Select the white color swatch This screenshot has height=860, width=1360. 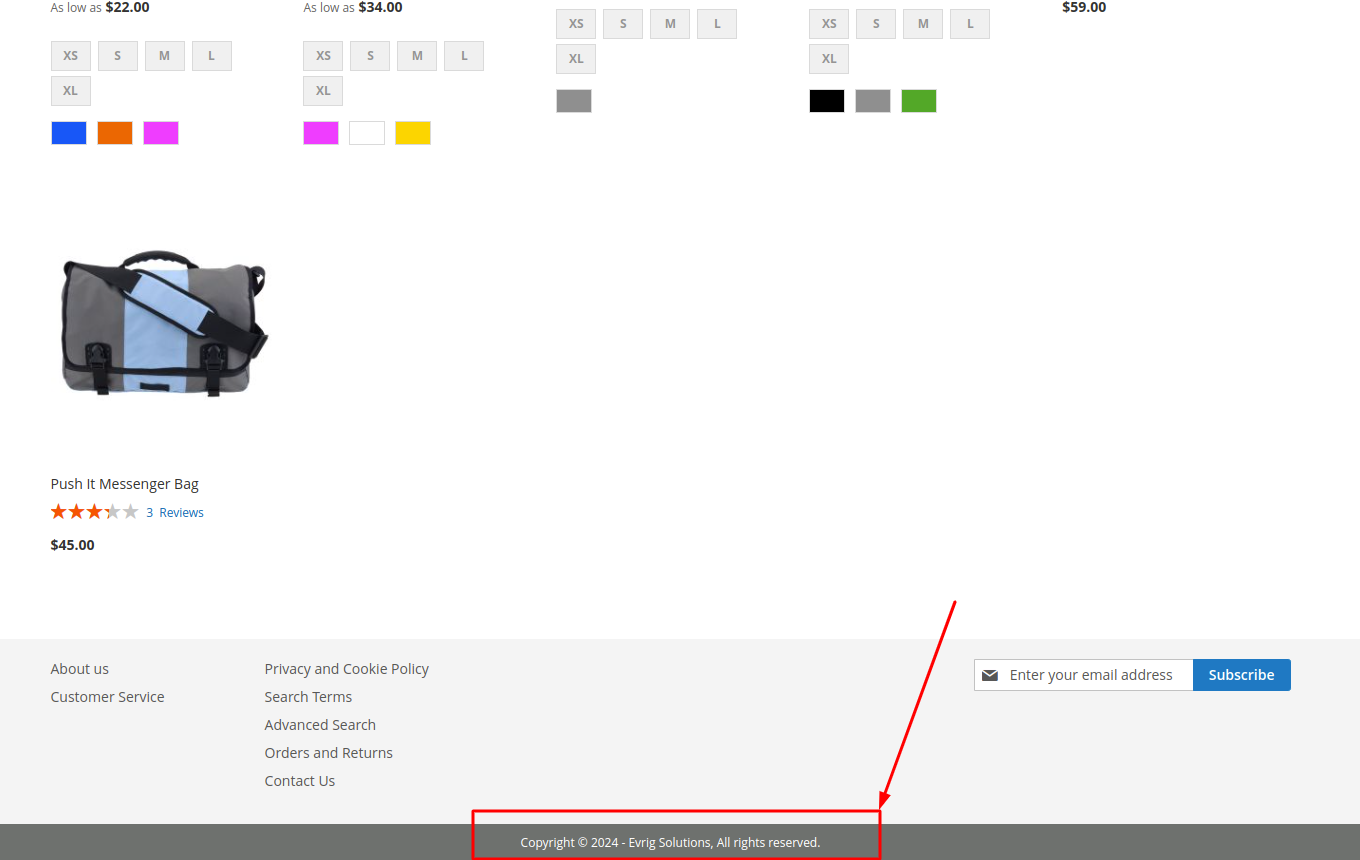click(x=367, y=133)
